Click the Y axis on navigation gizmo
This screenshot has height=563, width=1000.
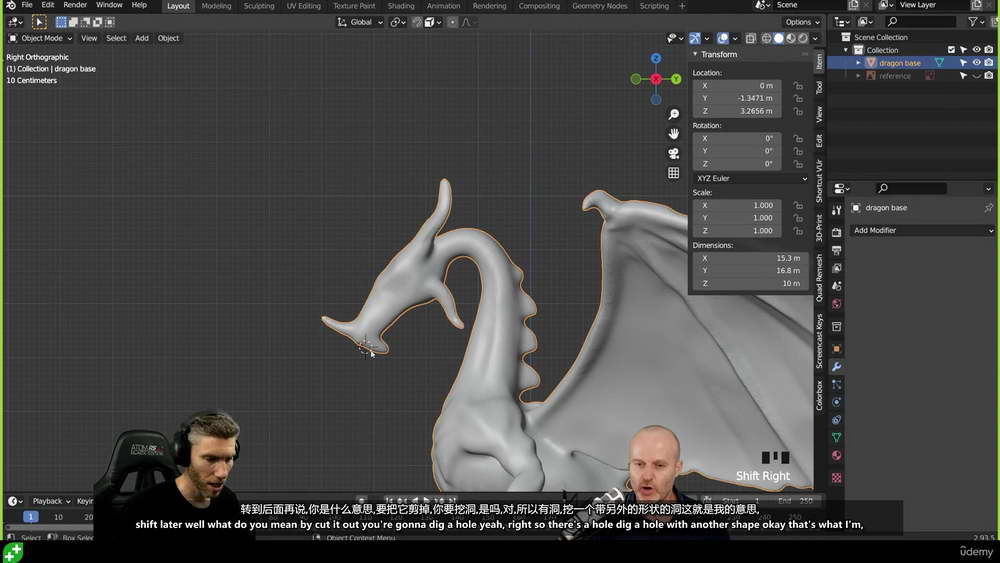click(676, 79)
